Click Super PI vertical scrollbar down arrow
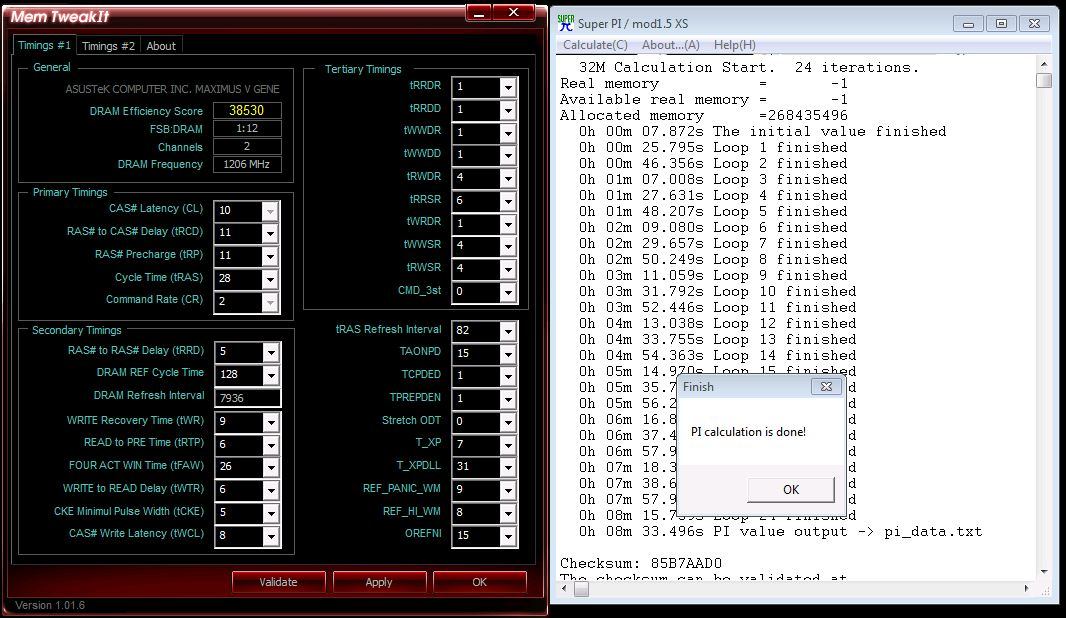This screenshot has height=618, width=1066. [x=1044, y=572]
